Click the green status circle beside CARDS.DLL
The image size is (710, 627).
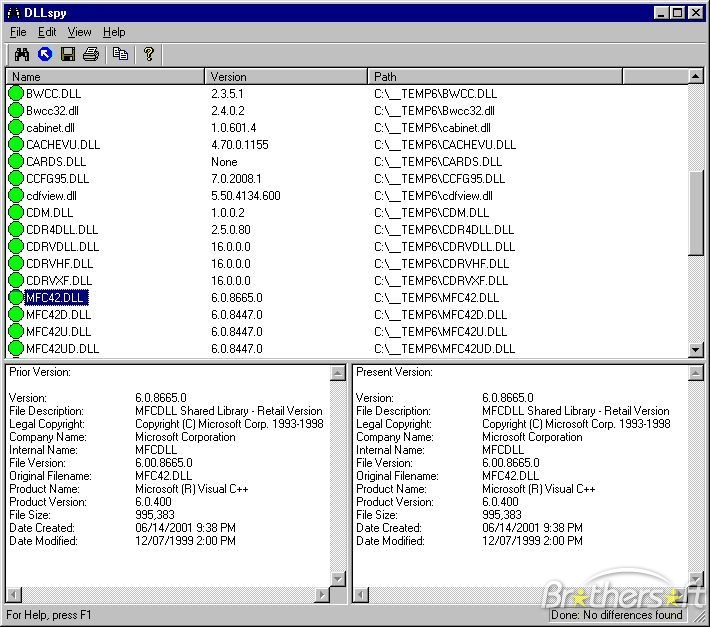point(16,161)
